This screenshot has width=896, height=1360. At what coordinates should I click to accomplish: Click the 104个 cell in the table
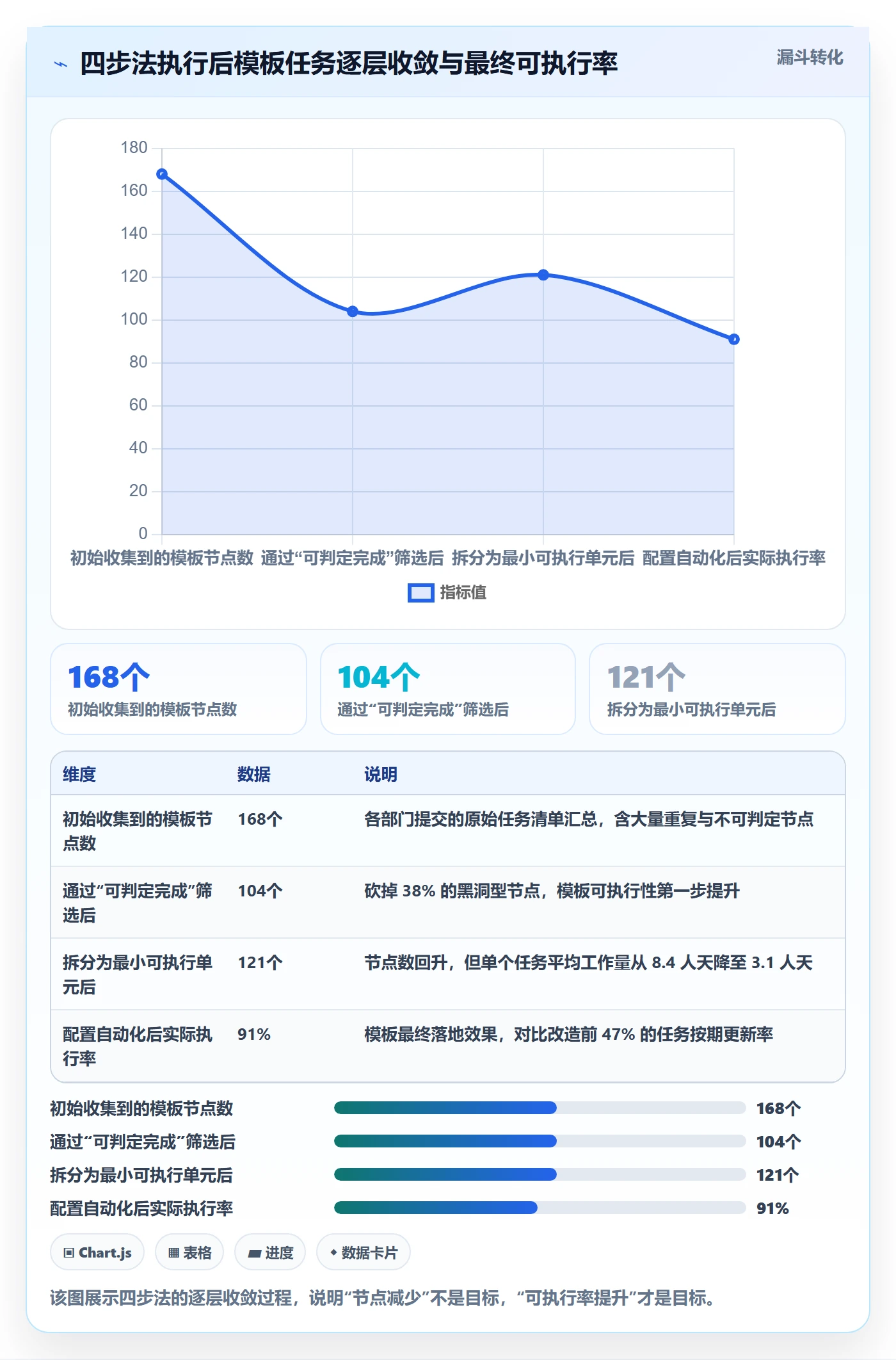(x=260, y=891)
